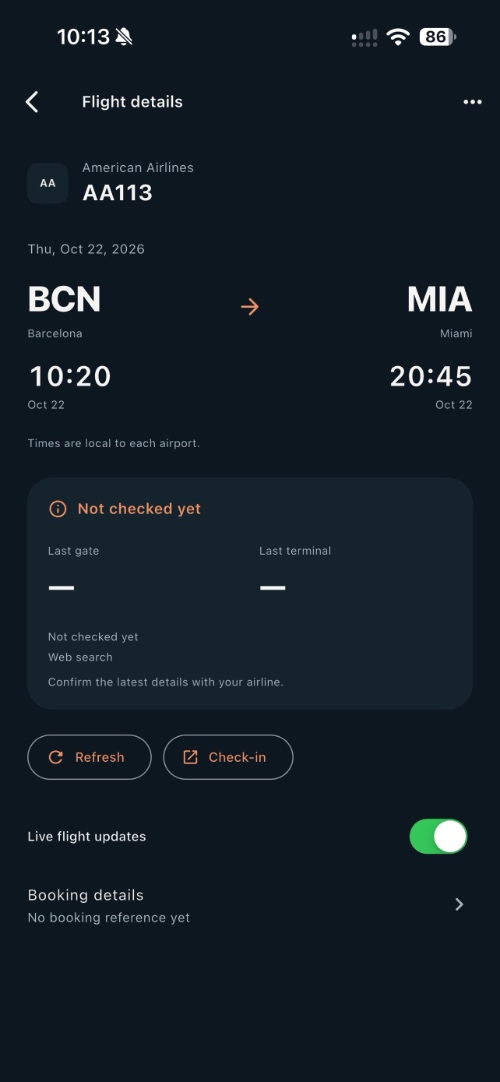Screen dimensions: 500x1082
Task: Open the Booking details row
Action: [x=250, y=906]
